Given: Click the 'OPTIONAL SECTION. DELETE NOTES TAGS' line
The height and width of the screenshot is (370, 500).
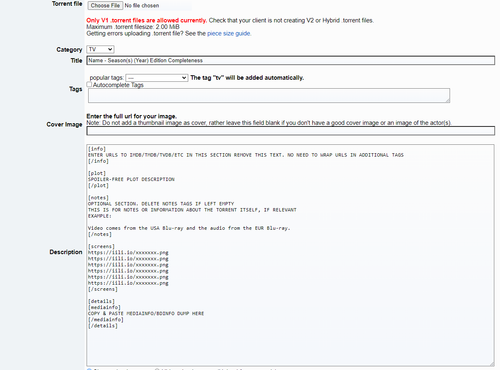Looking at the screenshot, I should [161, 204].
